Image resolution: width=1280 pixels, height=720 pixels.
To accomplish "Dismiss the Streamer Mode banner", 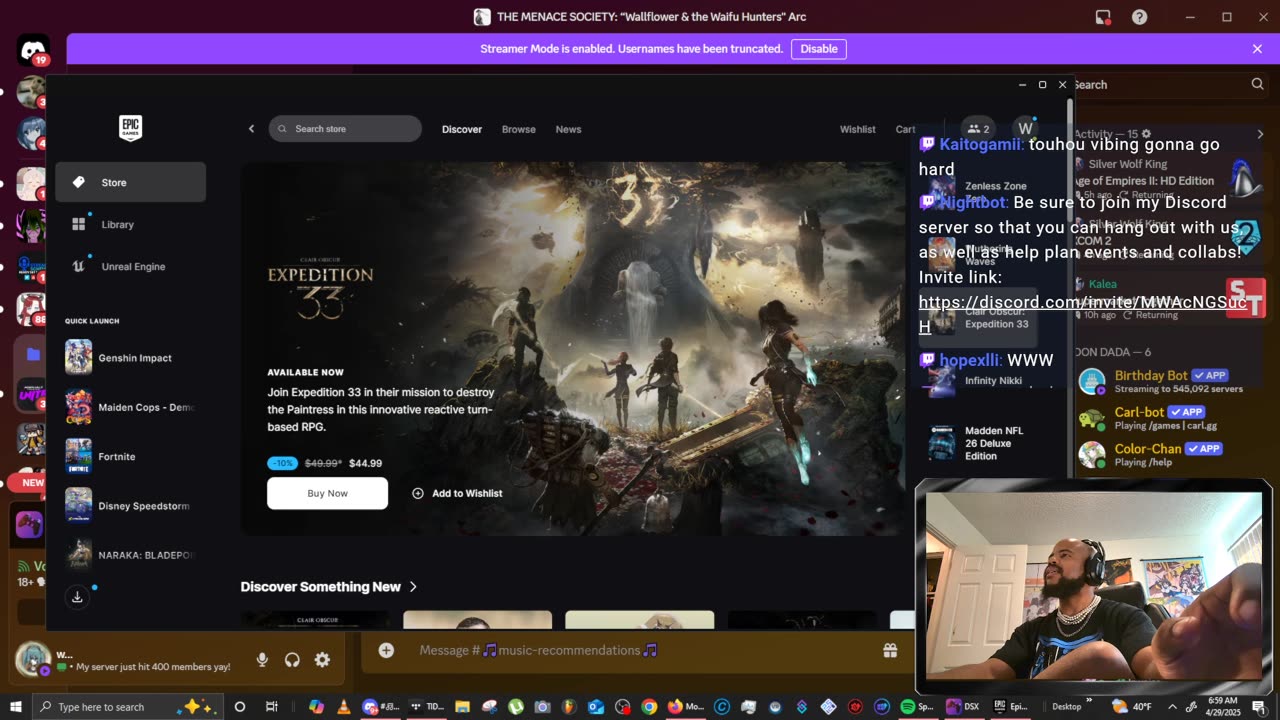I will pos(1257,49).
